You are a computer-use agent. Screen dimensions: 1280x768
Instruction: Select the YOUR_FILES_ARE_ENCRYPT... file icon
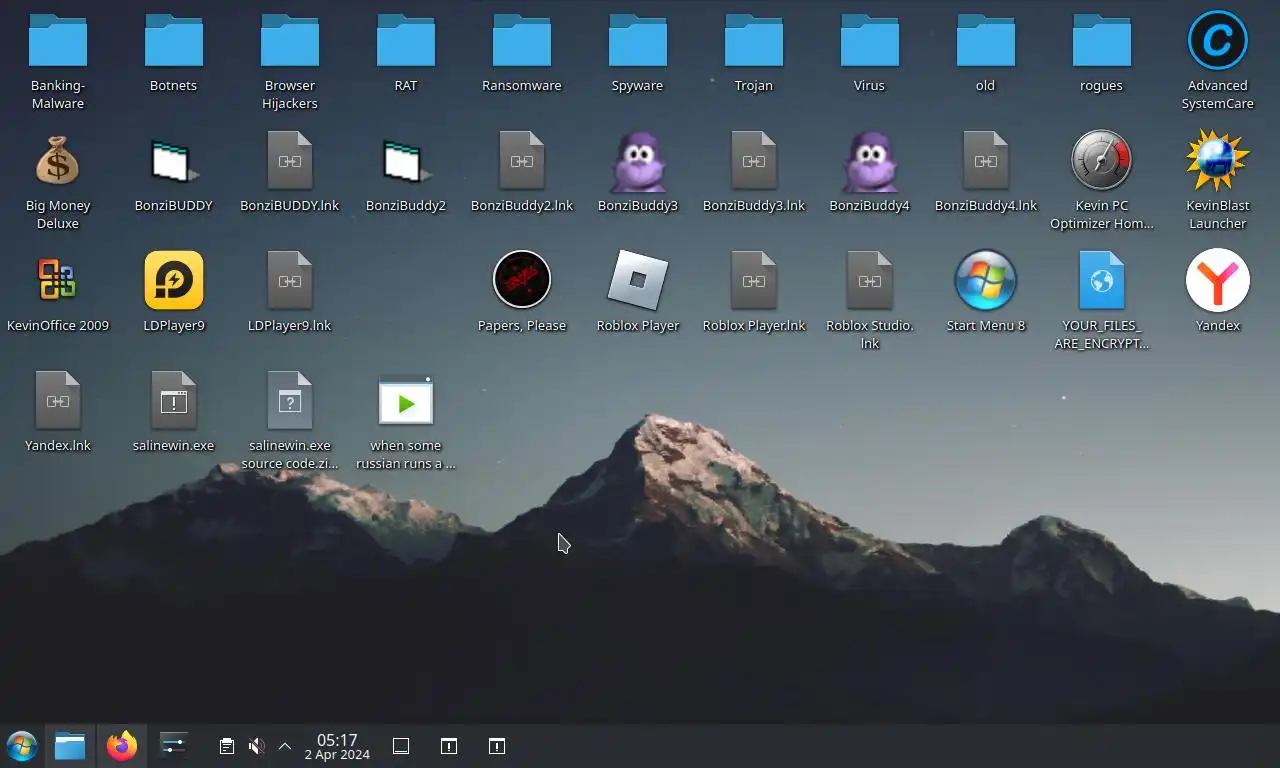pyautogui.click(x=1102, y=281)
